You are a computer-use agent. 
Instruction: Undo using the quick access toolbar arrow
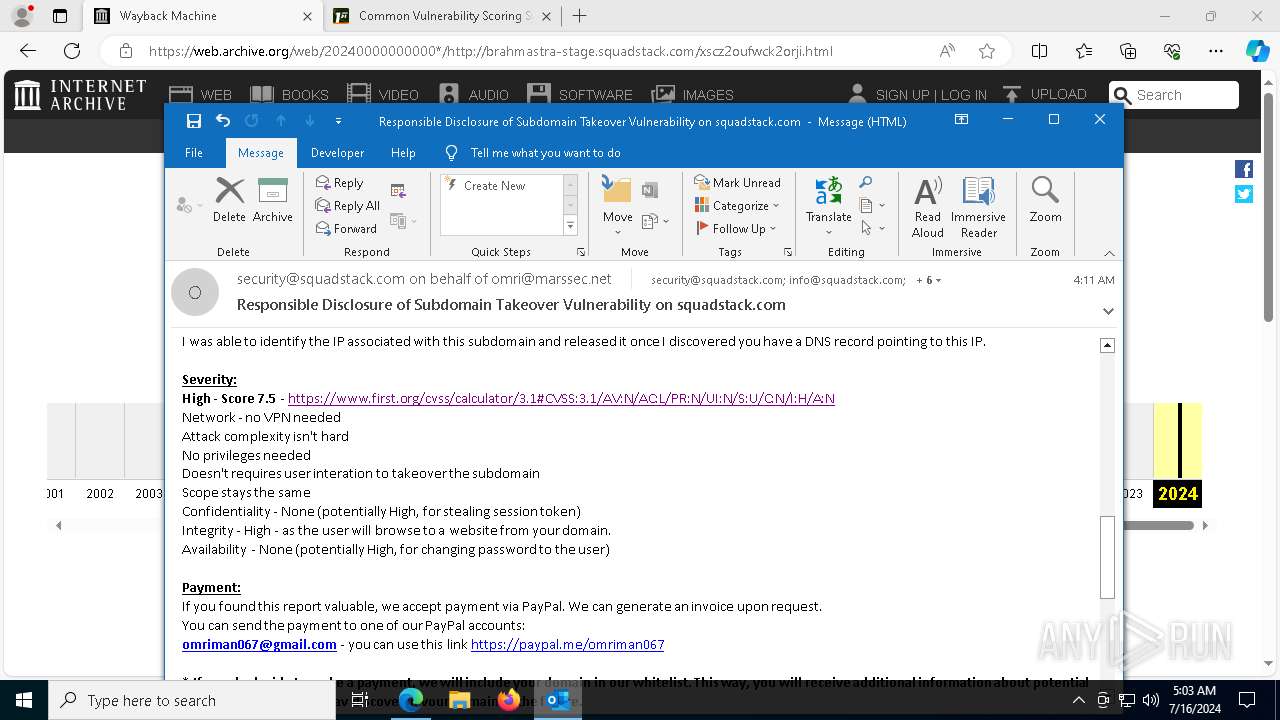pos(223,121)
